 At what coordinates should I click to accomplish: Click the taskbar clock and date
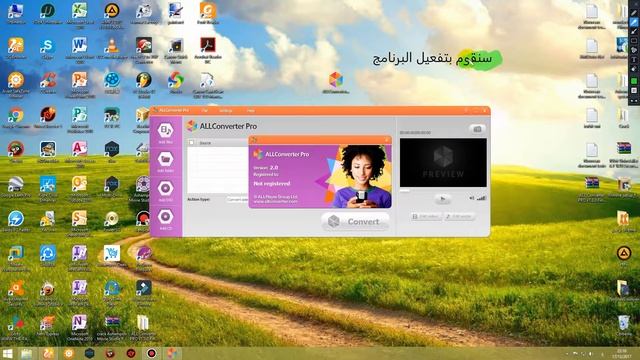[622, 353]
